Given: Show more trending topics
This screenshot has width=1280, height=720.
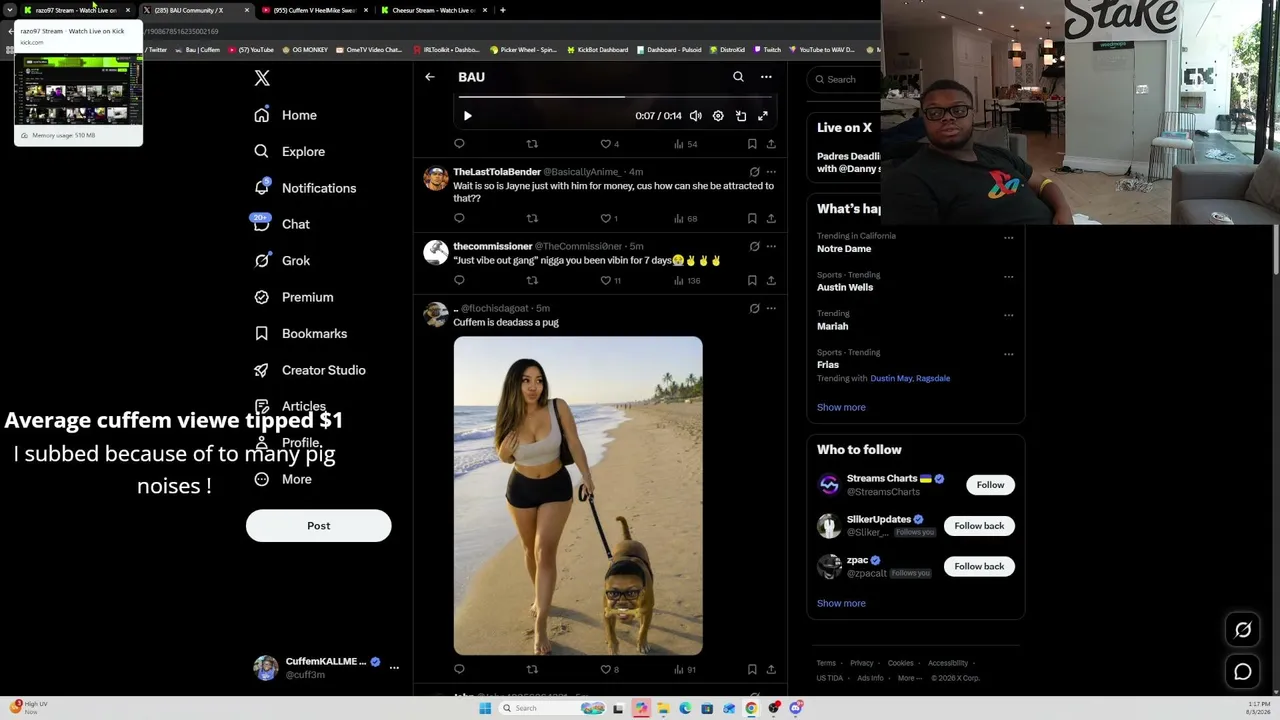Looking at the screenshot, I should tap(841, 408).
